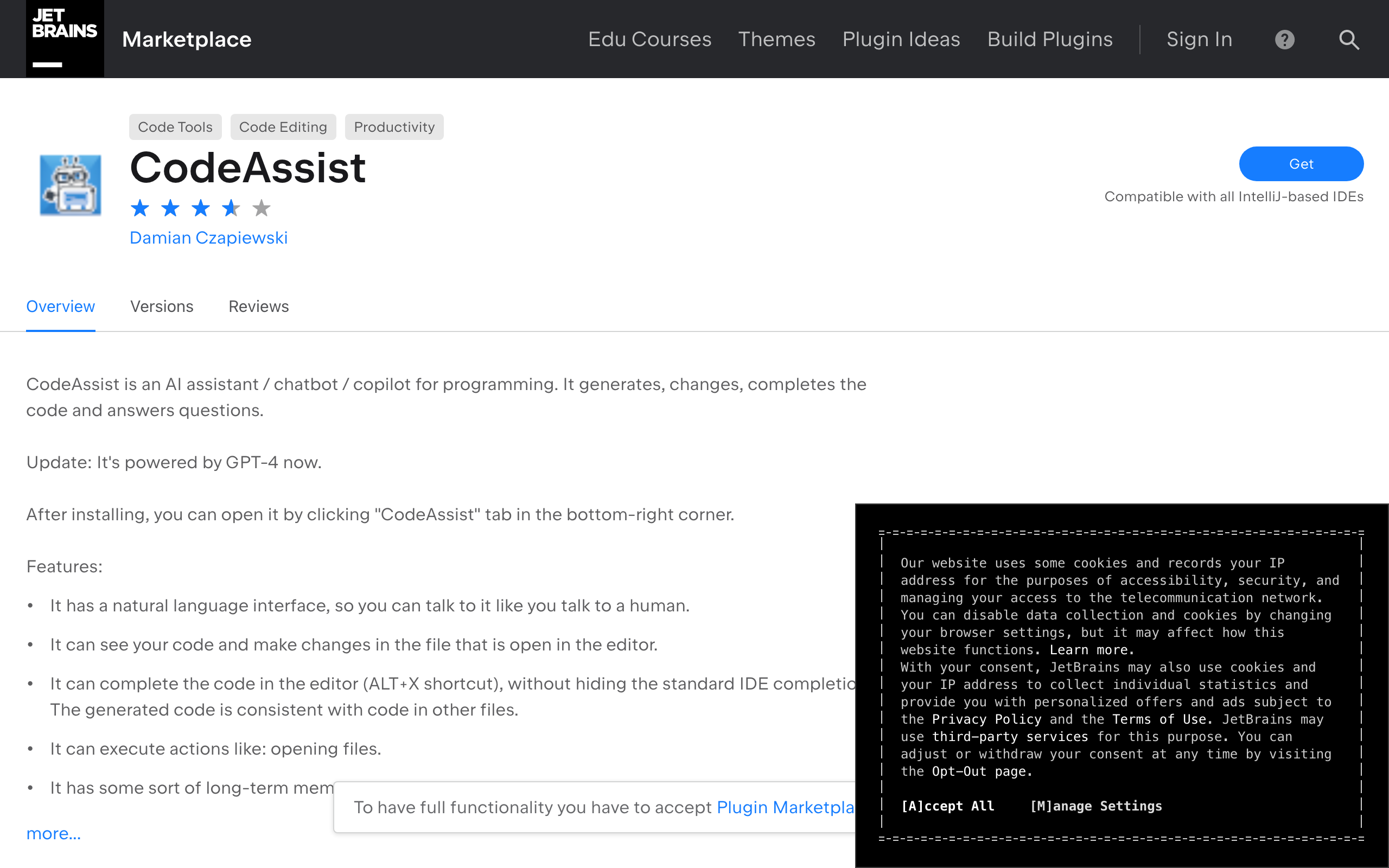Select the Code Tools filter tag
The width and height of the screenshot is (1389, 868).
[x=176, y=127]
